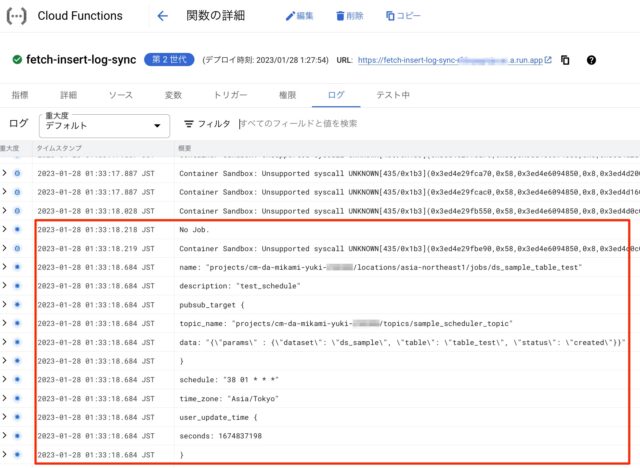Go back using the left arrow
This screenshot has width=640, height=468.
click(x=162, y=16)
